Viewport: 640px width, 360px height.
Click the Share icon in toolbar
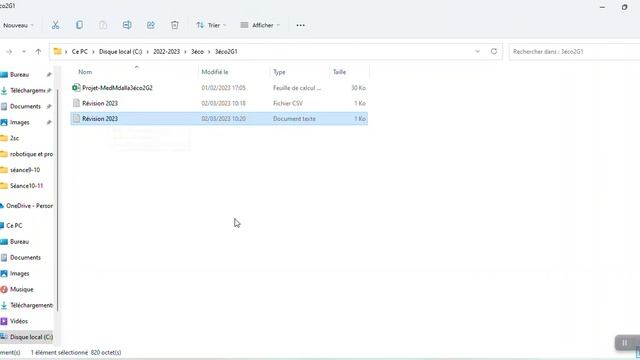tap(151, 25)
